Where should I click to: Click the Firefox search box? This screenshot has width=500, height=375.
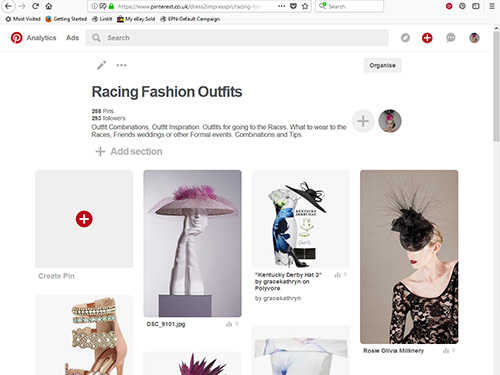[349, 6]
